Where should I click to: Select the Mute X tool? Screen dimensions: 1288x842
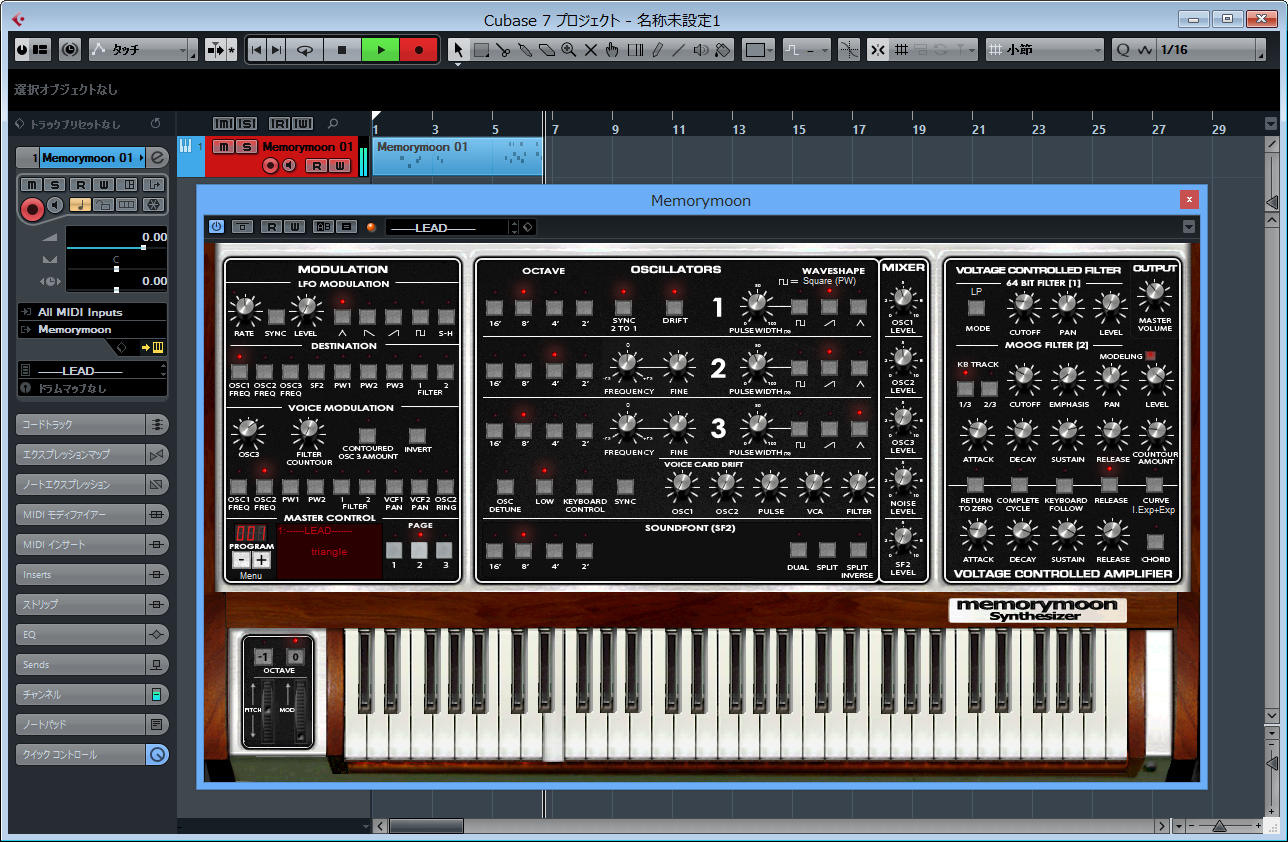pos(591,49)
